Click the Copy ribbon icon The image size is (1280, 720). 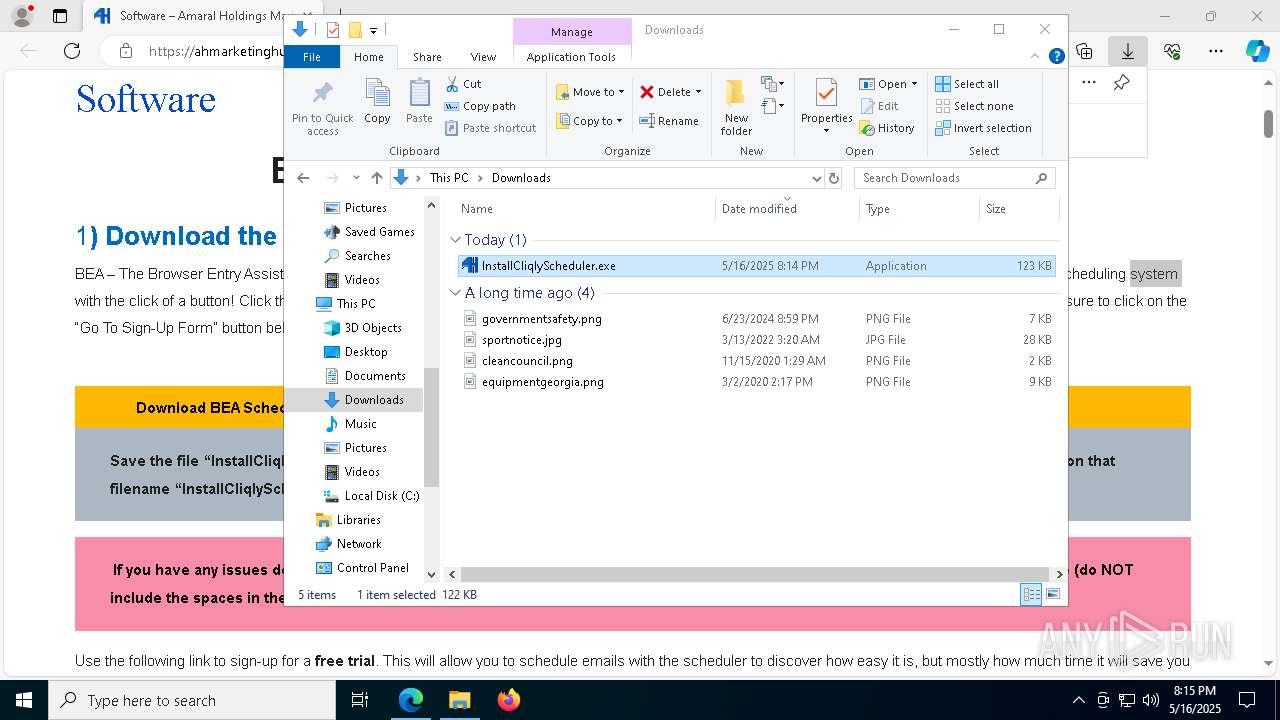click(x=377, y=101)
